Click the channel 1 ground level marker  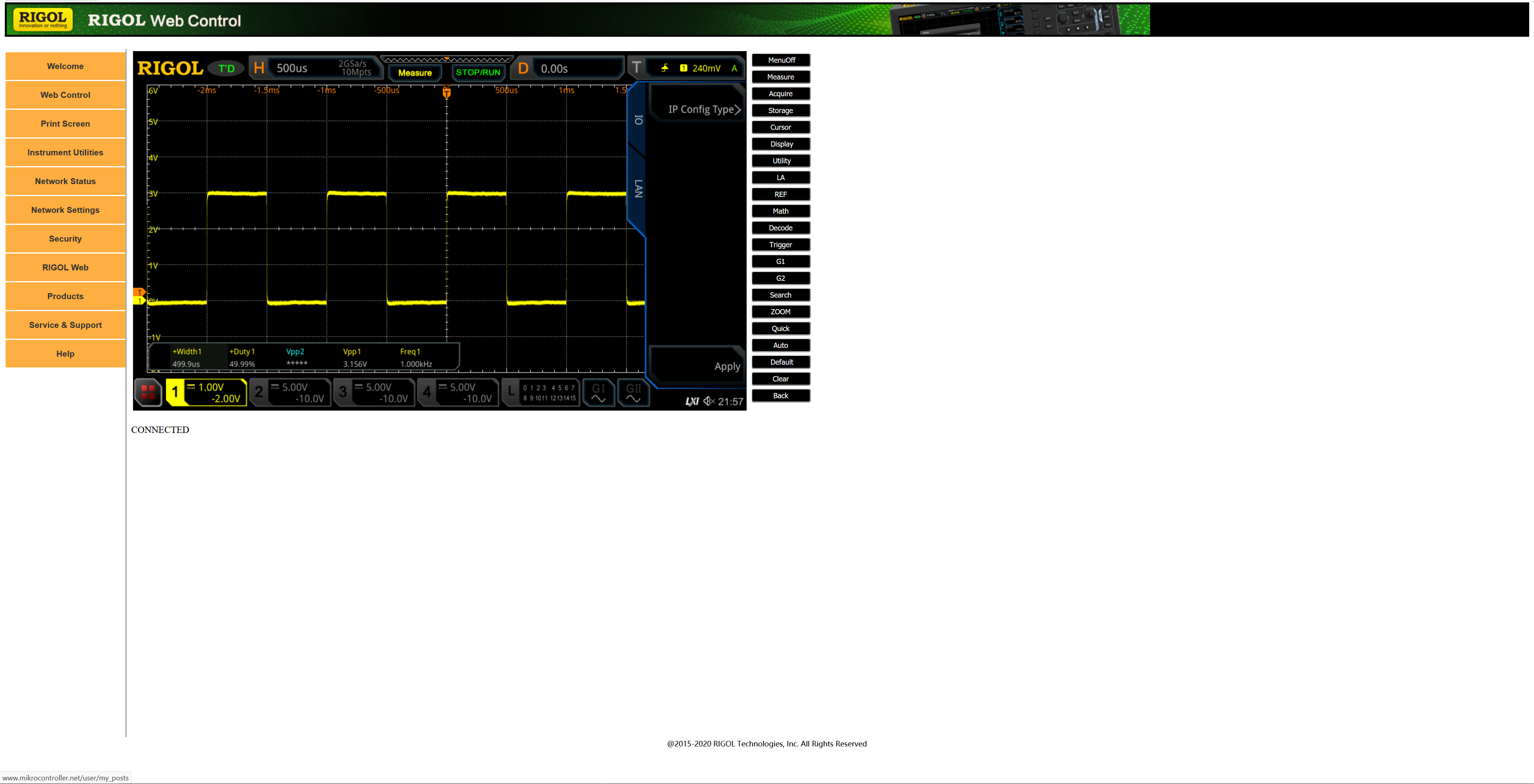click(139, 300)
